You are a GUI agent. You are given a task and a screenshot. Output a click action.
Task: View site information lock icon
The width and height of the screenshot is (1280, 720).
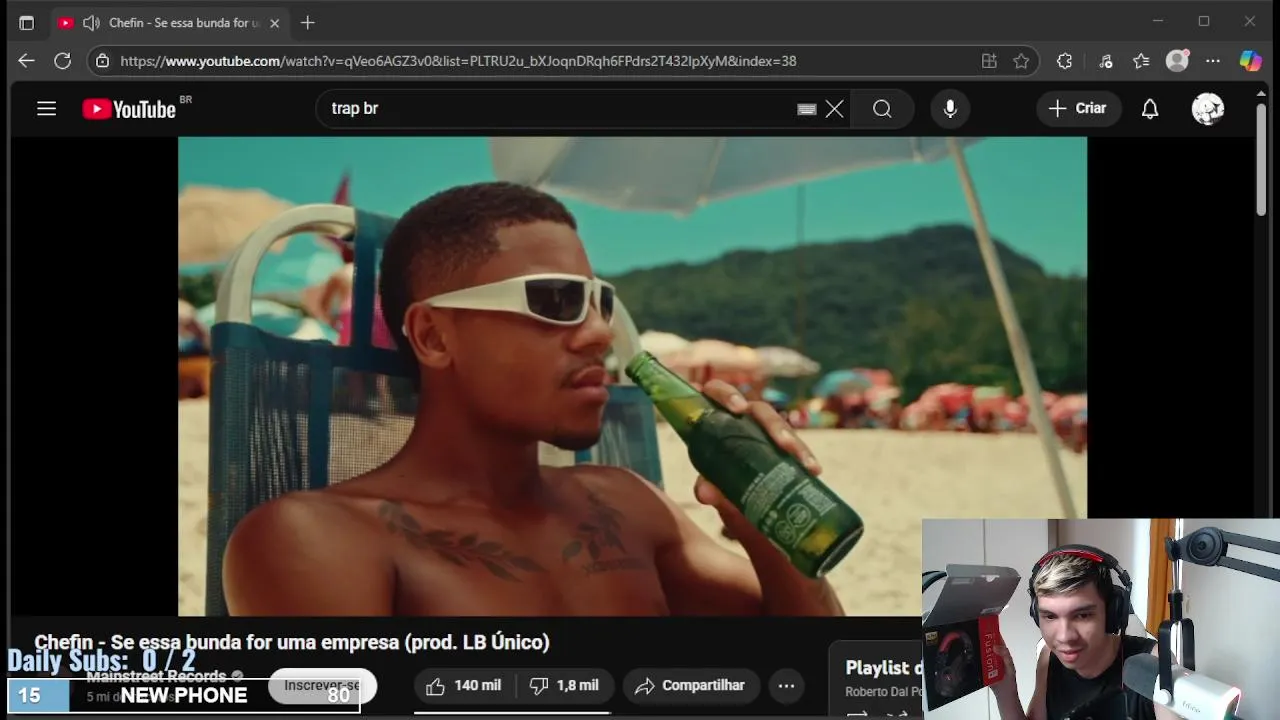[x=102, y=61]
